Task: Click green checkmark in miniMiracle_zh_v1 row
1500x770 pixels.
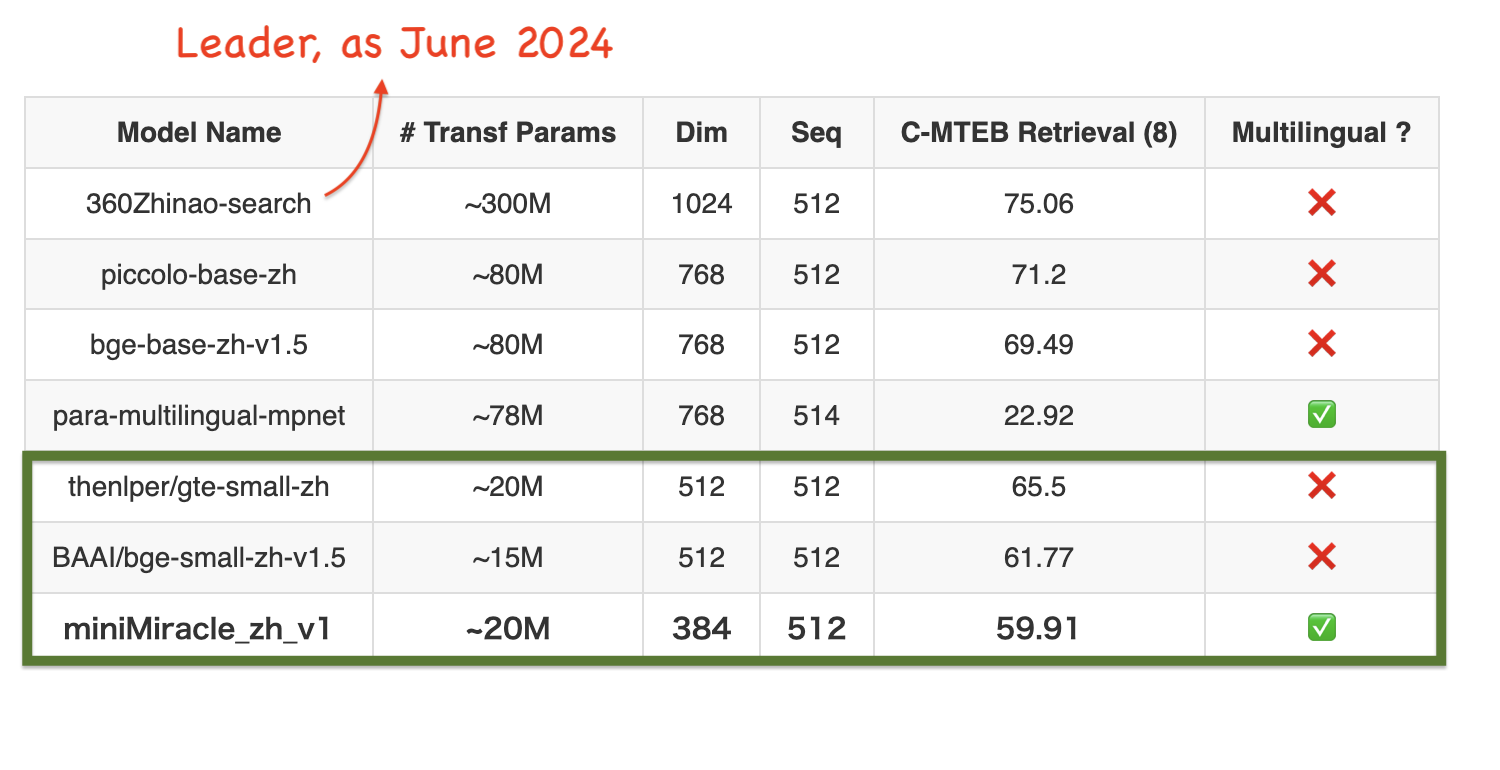Action: click(1321, 628)
